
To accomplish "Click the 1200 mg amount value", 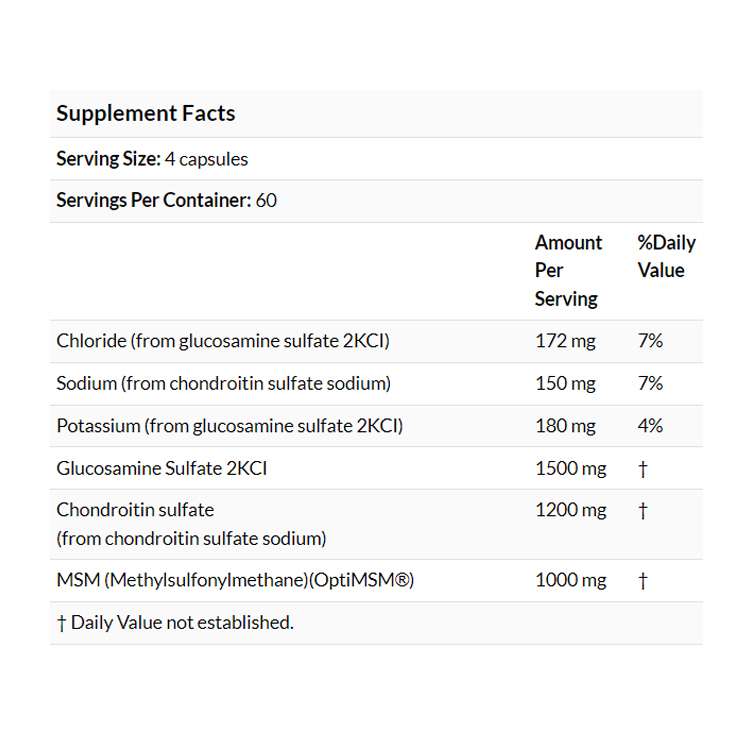I will (570, 510).
